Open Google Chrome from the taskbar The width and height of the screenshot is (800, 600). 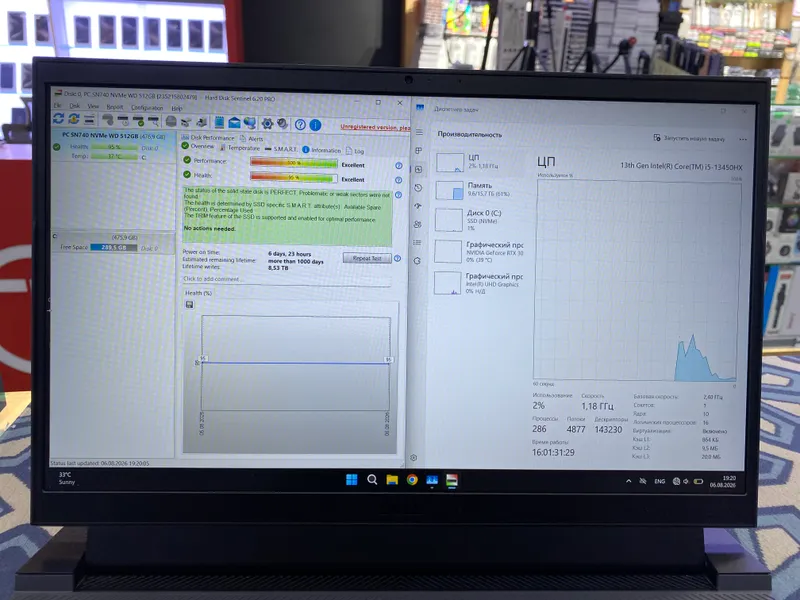(412, 480)
